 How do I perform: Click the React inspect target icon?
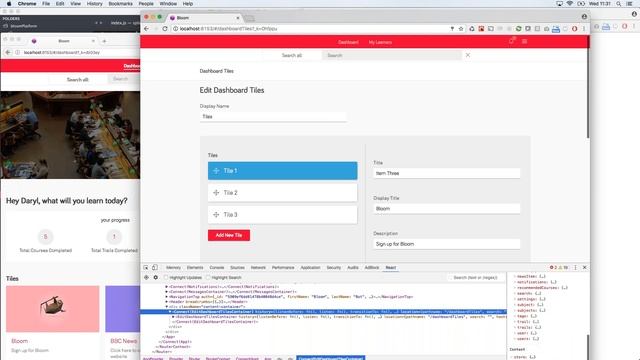point(146,278)
